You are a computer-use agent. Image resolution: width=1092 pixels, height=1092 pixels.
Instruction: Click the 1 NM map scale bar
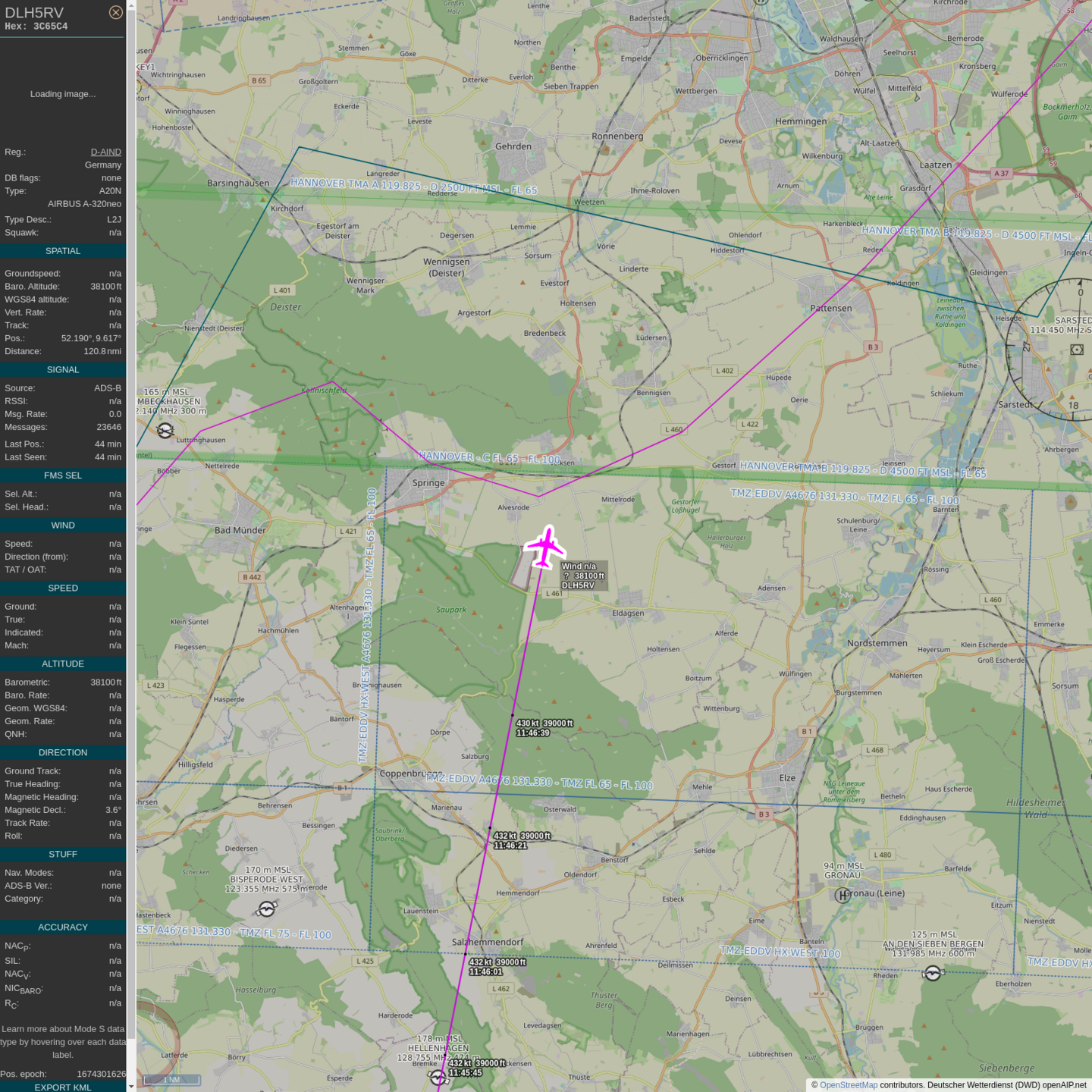[x=172, y=1080]
